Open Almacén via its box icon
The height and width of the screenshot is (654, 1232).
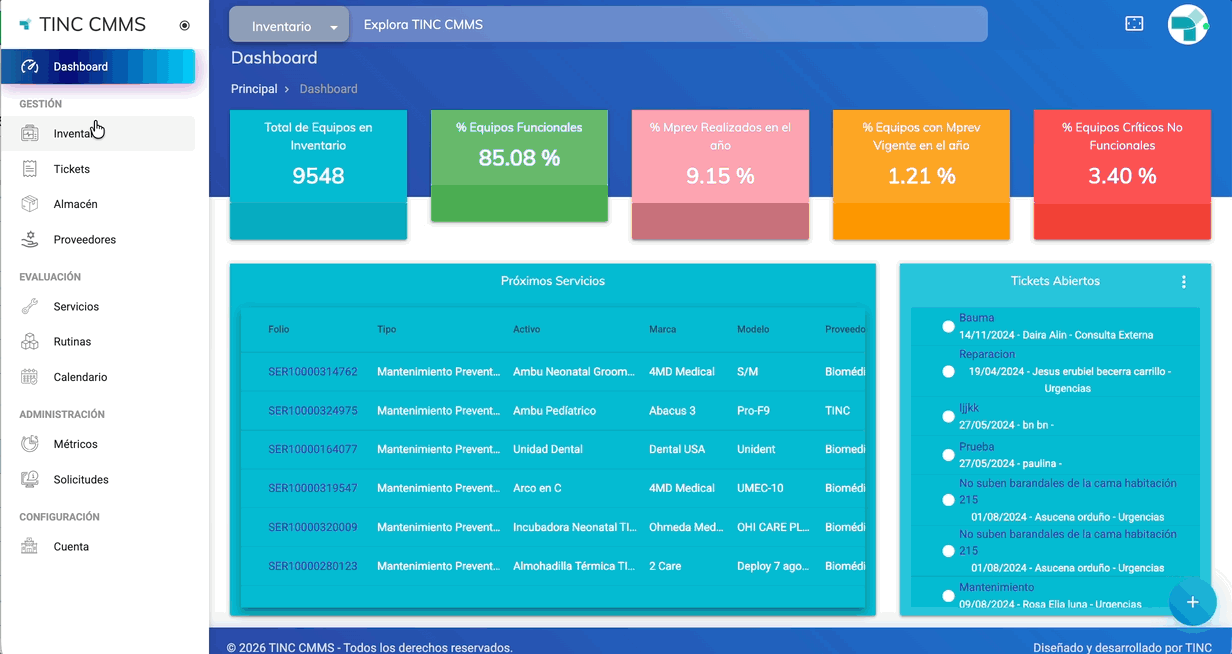click(x=30, y=204)
